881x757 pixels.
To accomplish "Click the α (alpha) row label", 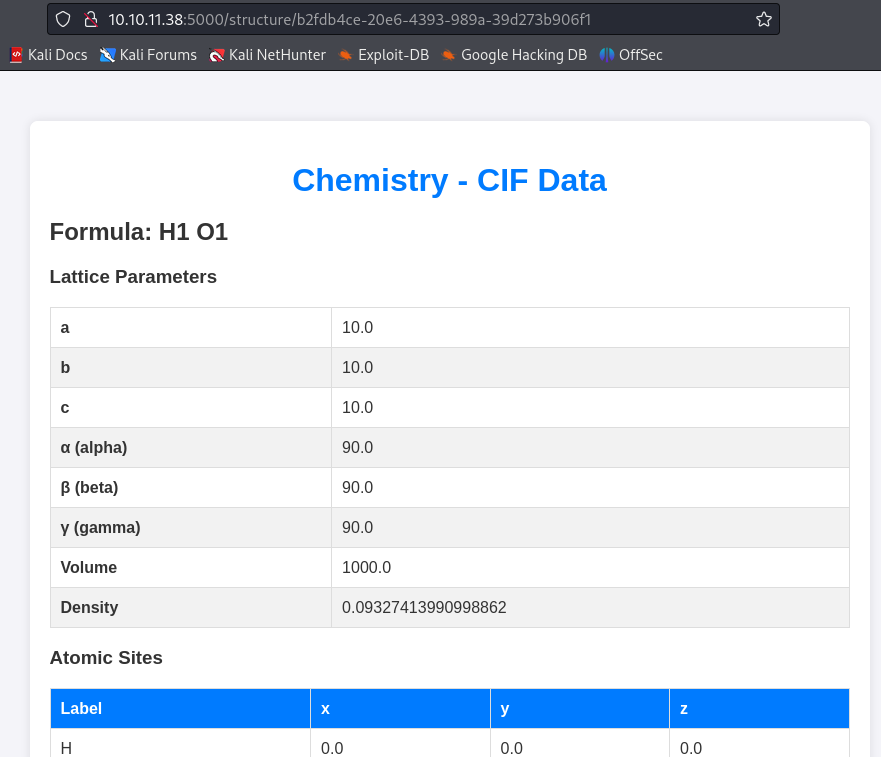I will tap(94, 447).
